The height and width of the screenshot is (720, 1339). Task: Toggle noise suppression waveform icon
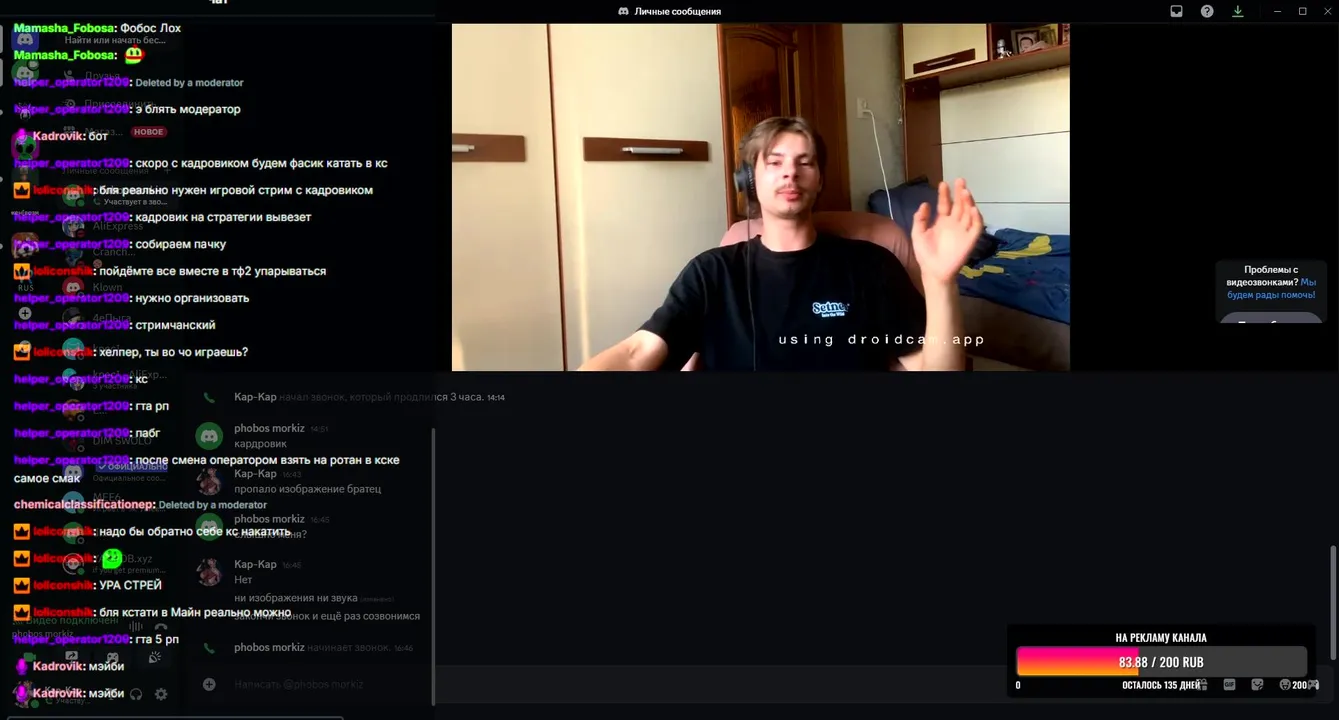pos(135,628)
